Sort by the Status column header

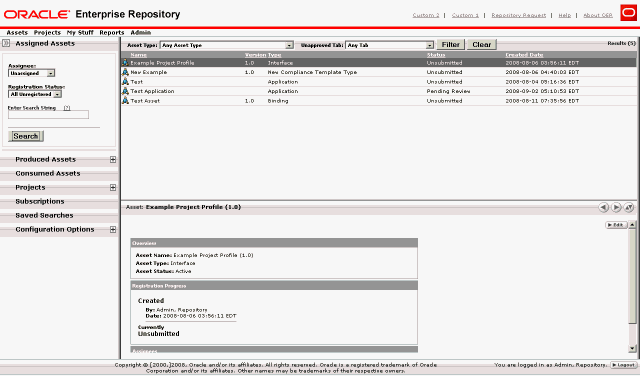[436, 55]
